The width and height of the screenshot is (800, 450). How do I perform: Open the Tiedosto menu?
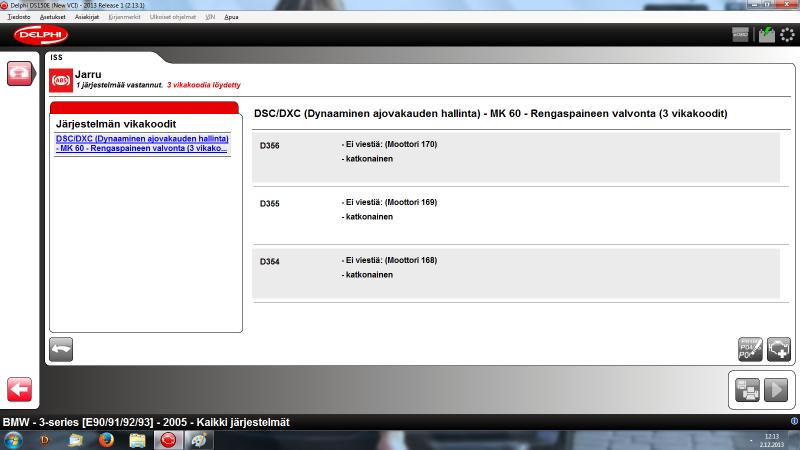18,17
